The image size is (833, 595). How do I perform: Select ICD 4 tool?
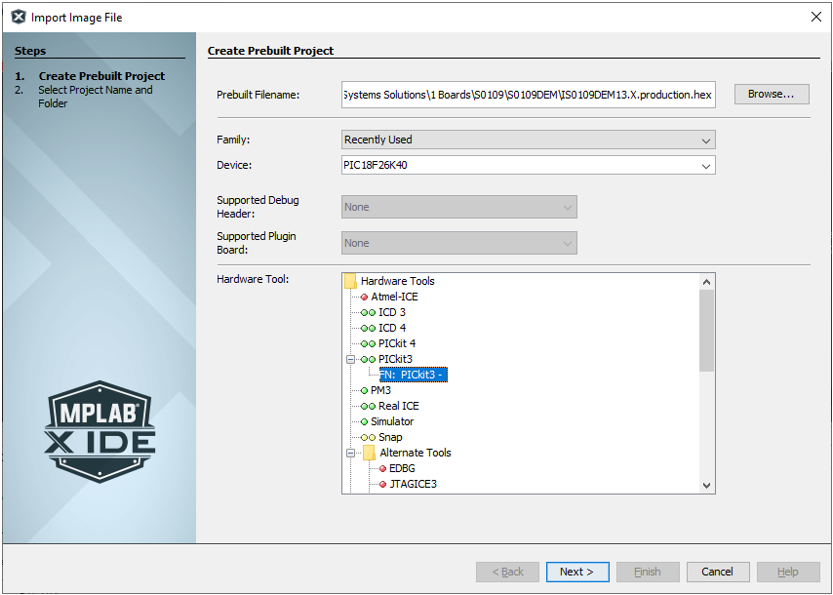click(x=392, y=328)
